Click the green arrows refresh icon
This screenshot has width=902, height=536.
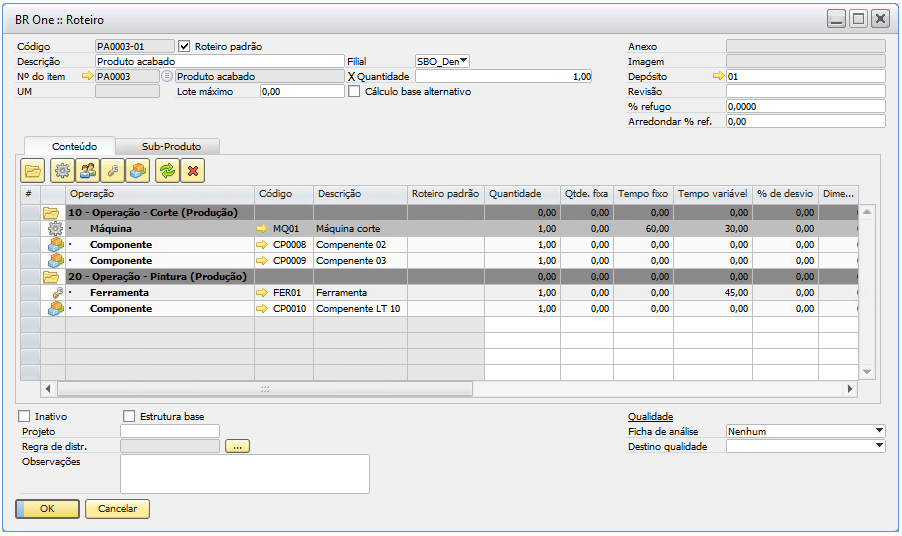[x=167, y=171]
